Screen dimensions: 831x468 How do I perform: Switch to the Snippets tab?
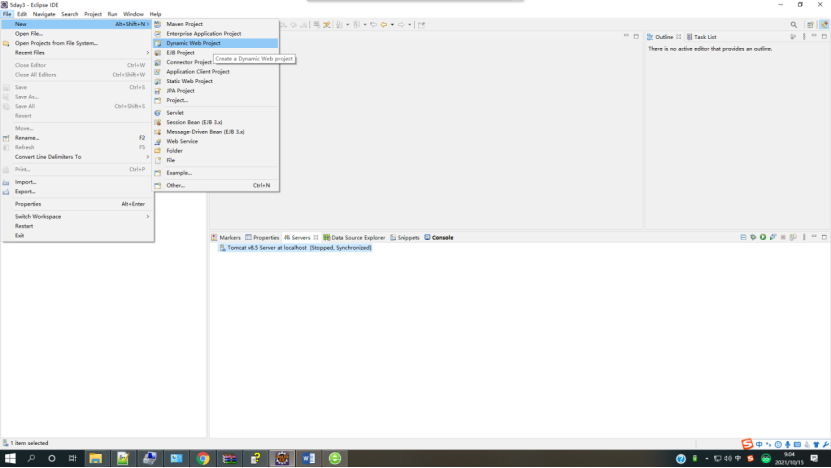pos(404,237)
